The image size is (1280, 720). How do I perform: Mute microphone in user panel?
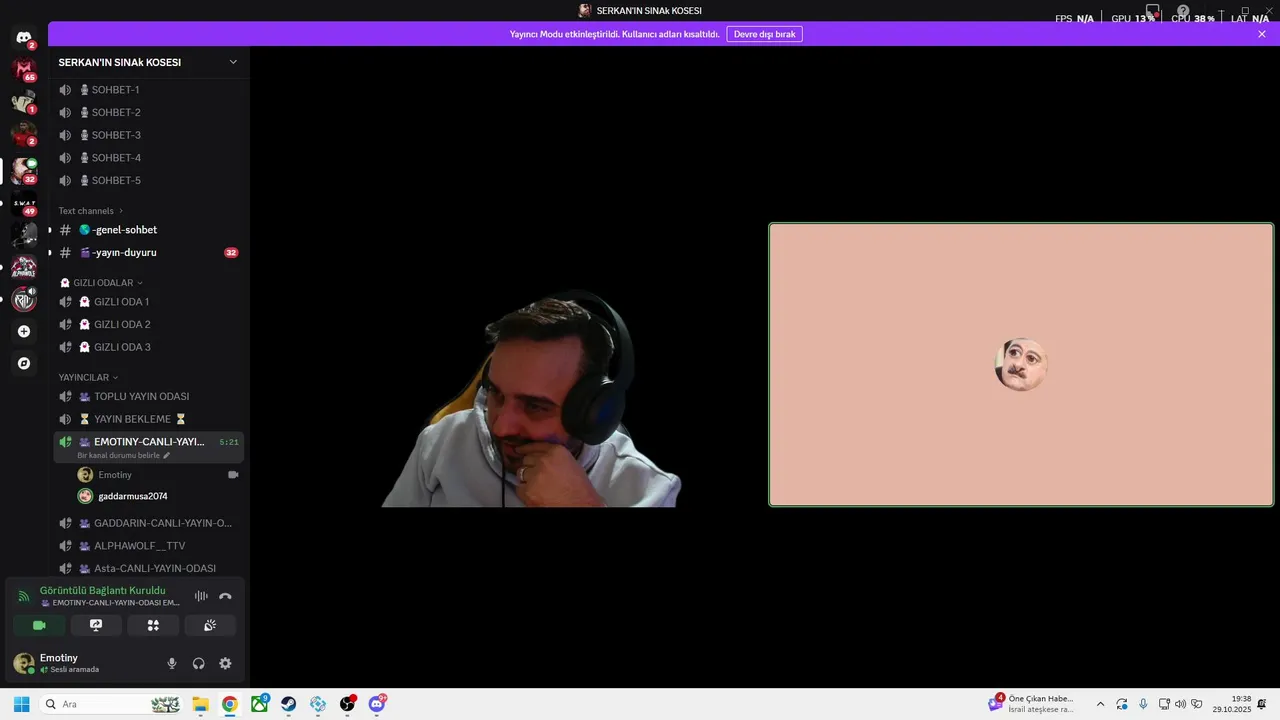click(172, 663)
